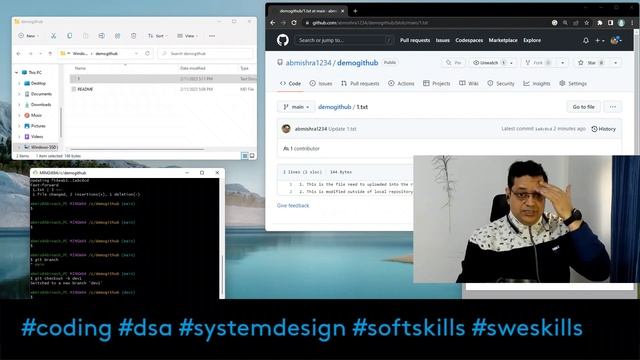Open the Fork options dropdown arrow

[x=562, y=63]
